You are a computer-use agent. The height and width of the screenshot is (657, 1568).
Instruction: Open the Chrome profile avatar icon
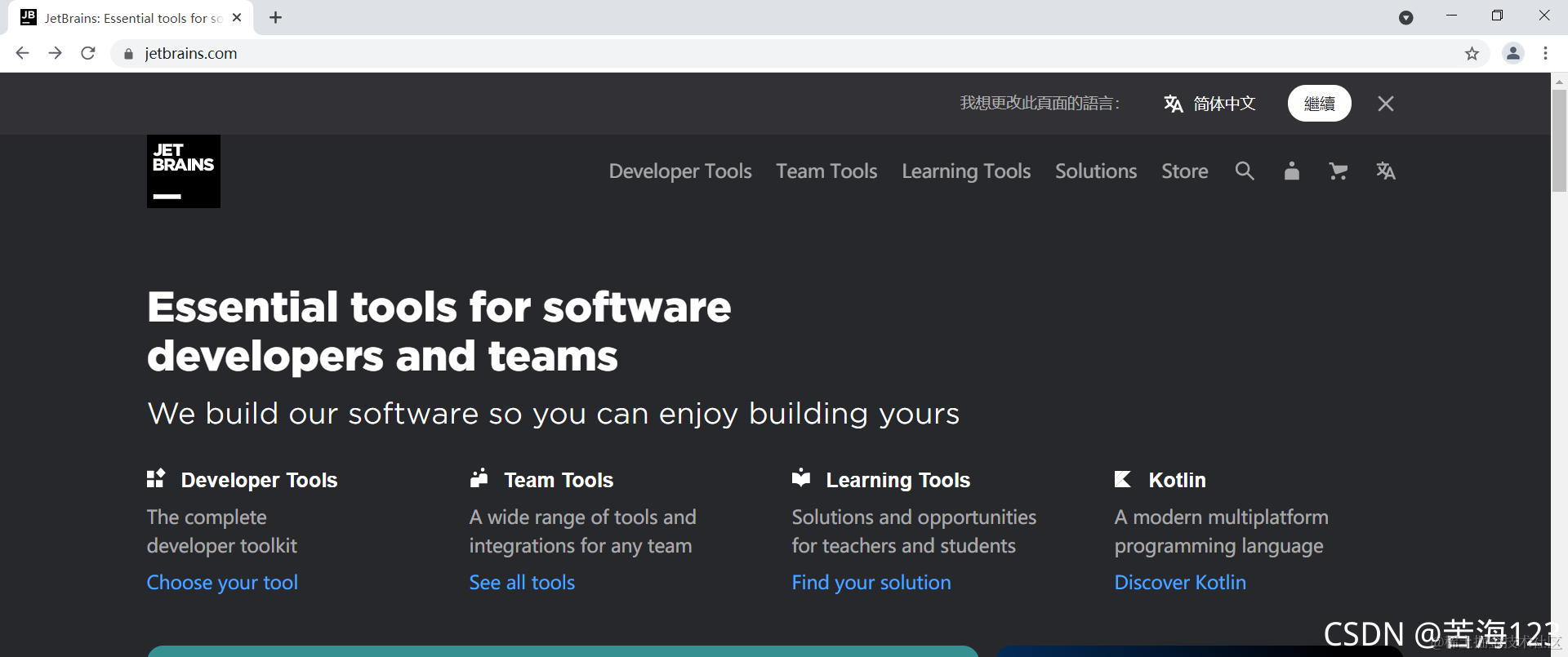point(1513,53)
